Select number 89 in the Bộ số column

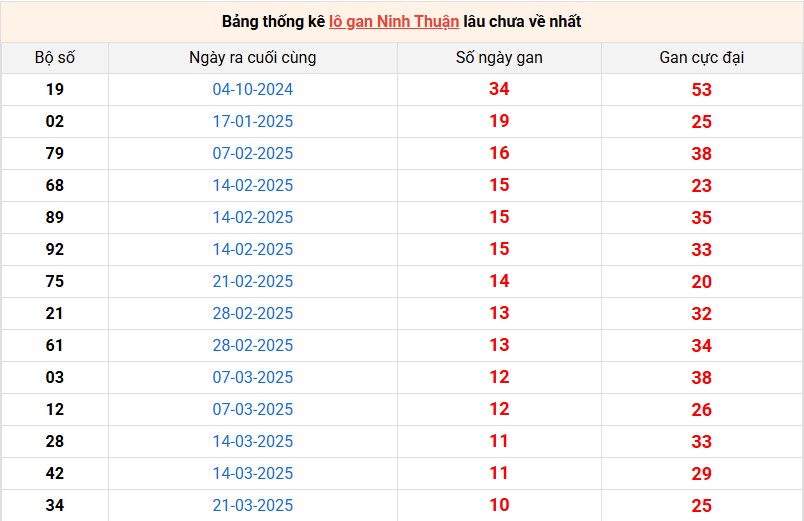(55, 217)
